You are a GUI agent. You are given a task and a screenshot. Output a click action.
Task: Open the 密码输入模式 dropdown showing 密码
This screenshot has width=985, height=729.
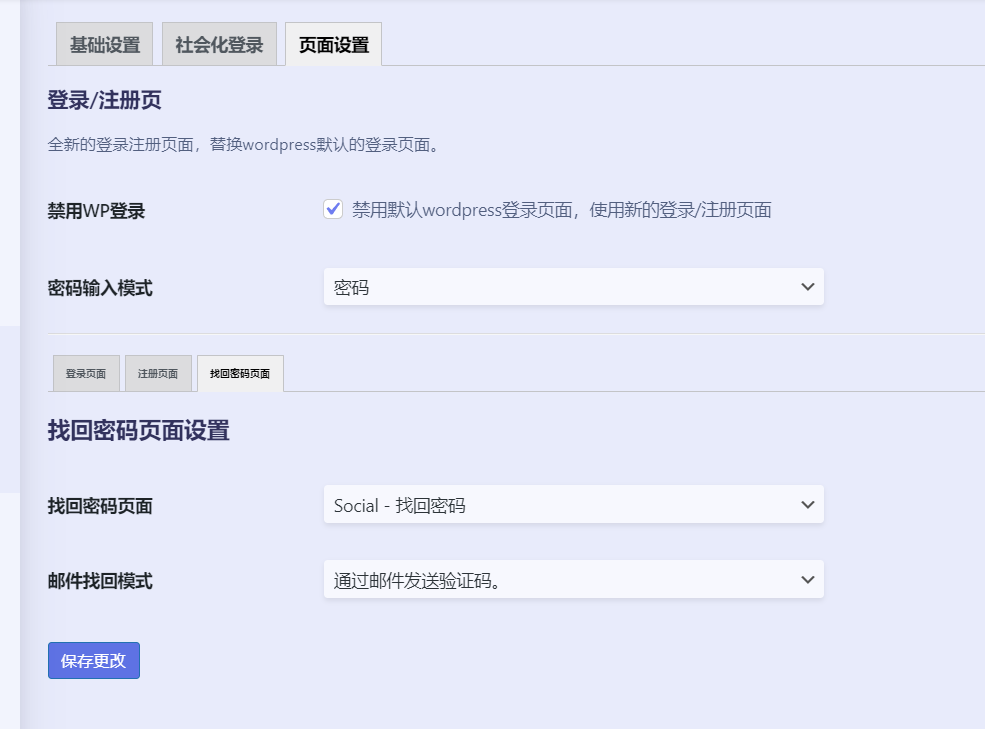pyautogui.click(x=573, y=287)
